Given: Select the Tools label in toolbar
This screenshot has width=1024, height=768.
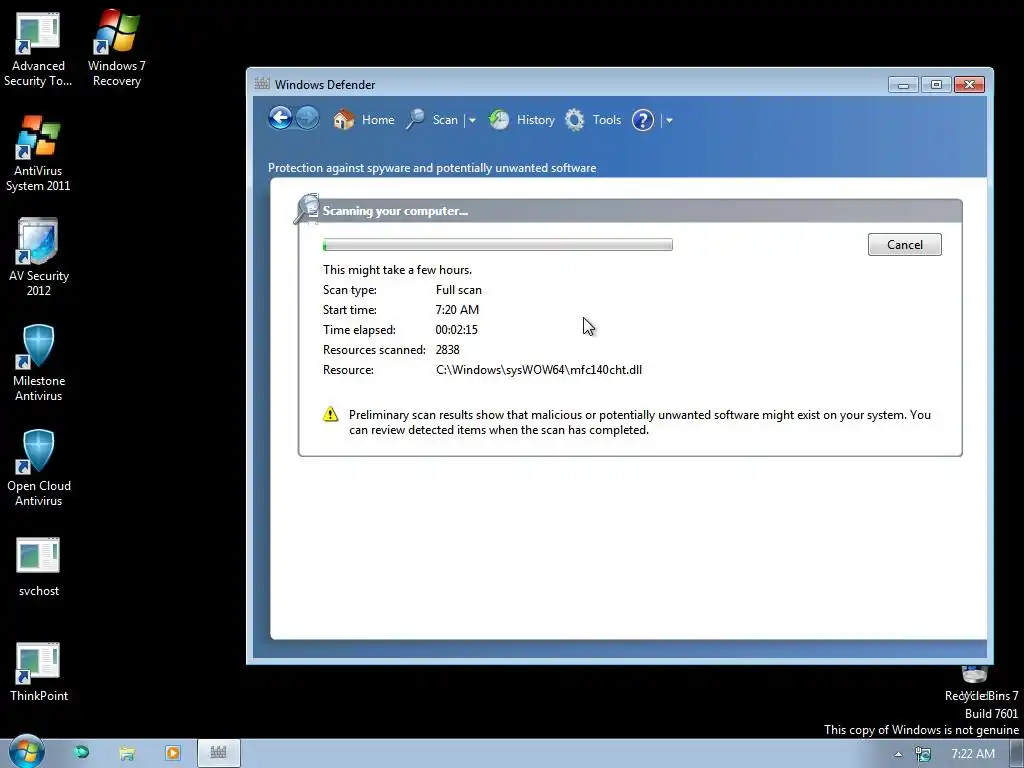Looking at the screenshot, I should (x=607, y=120).
